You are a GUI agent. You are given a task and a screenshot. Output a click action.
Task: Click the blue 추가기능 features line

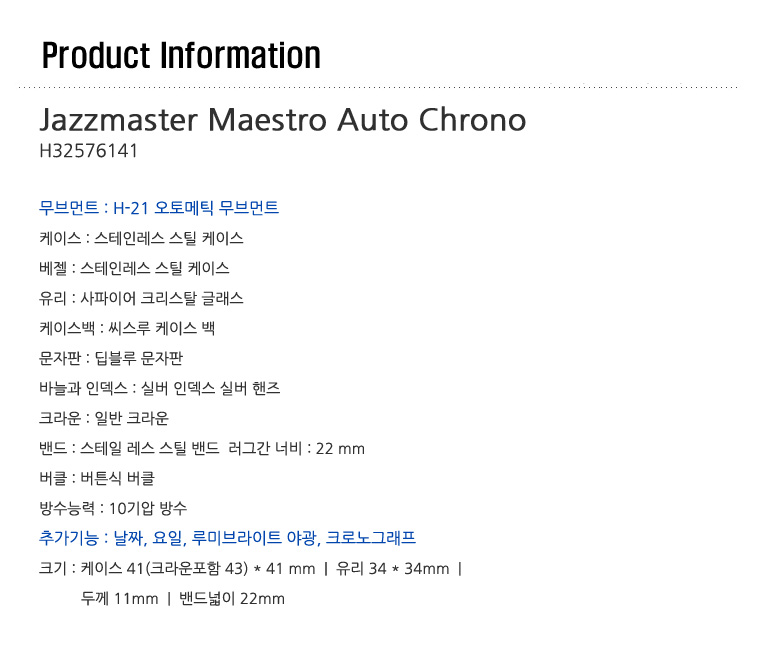pyautogui.click(x=227, y=538)
